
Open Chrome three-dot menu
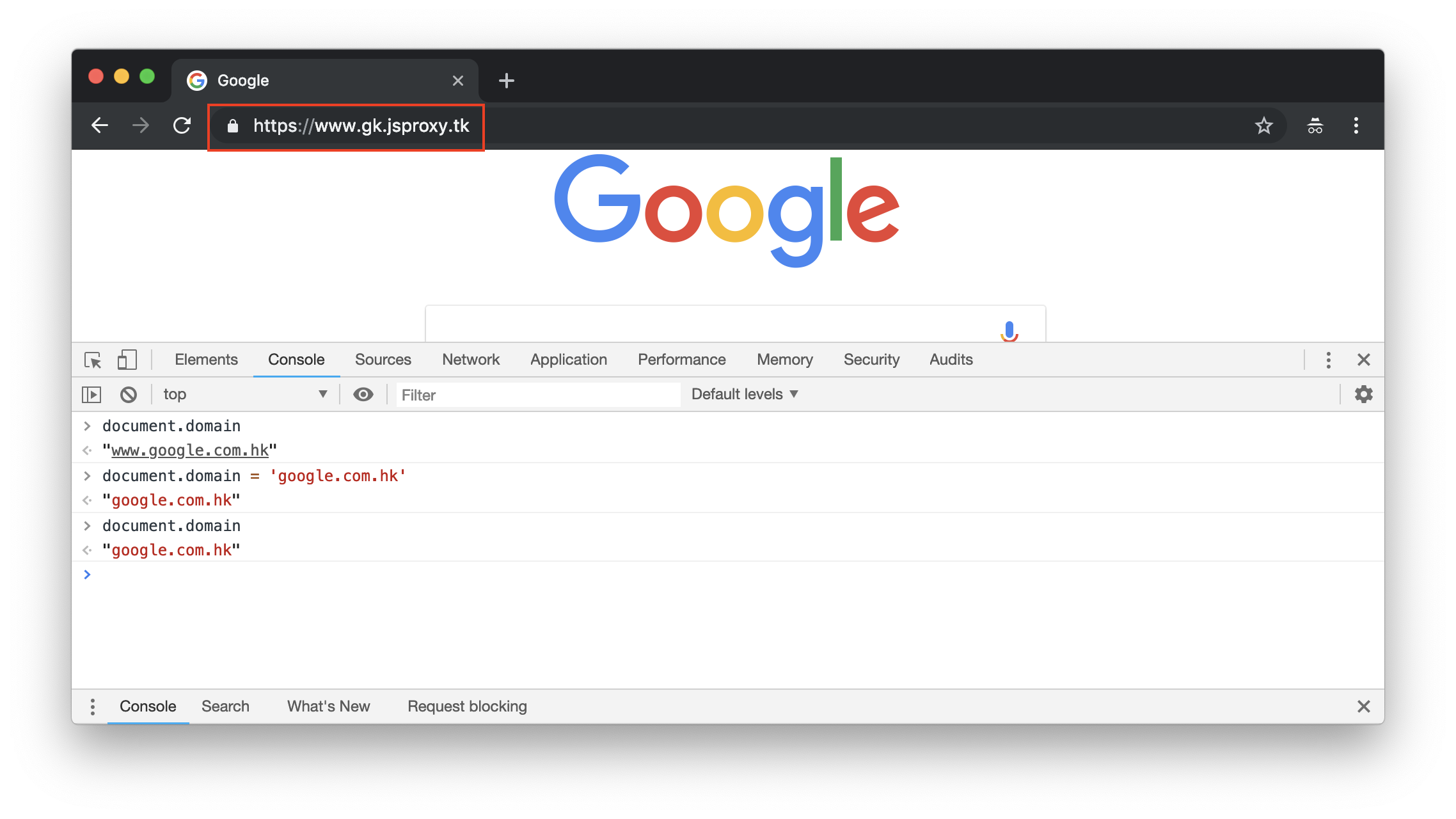[1356, 126]
